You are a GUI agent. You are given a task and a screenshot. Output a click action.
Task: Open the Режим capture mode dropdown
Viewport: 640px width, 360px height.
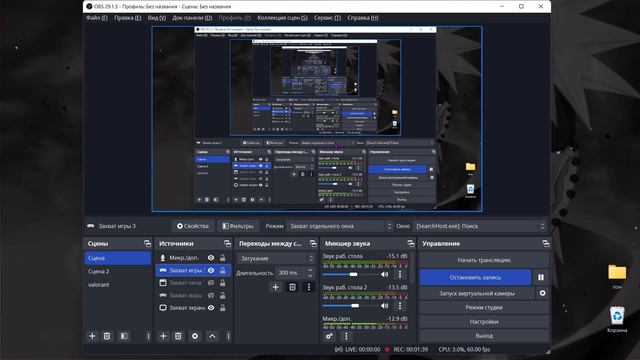point(340,226)
